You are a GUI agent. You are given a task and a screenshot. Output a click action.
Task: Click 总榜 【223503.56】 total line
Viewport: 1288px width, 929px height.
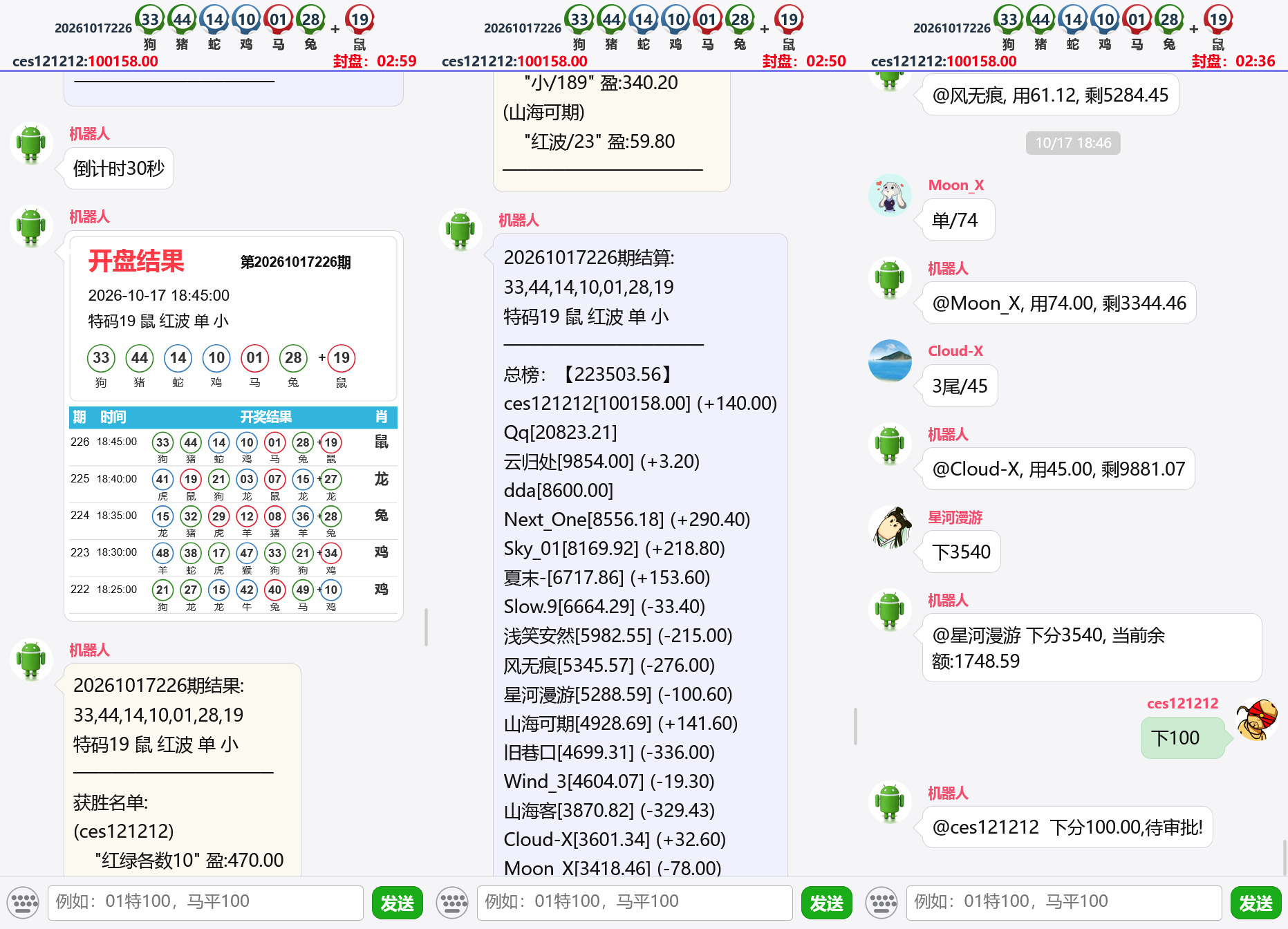tap(590, 375)
